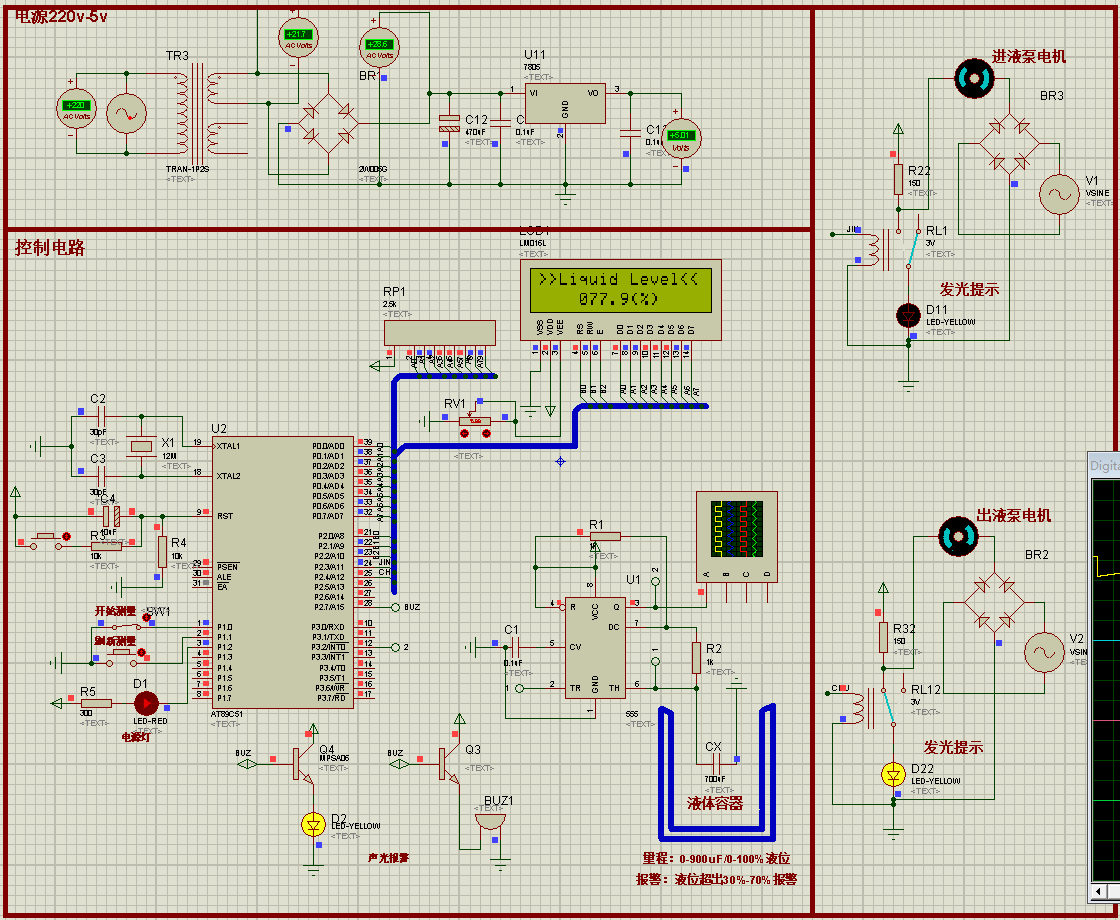Select the V1 VSINE source
This screenshot has height=920, width=1120.
(1059, 194)
